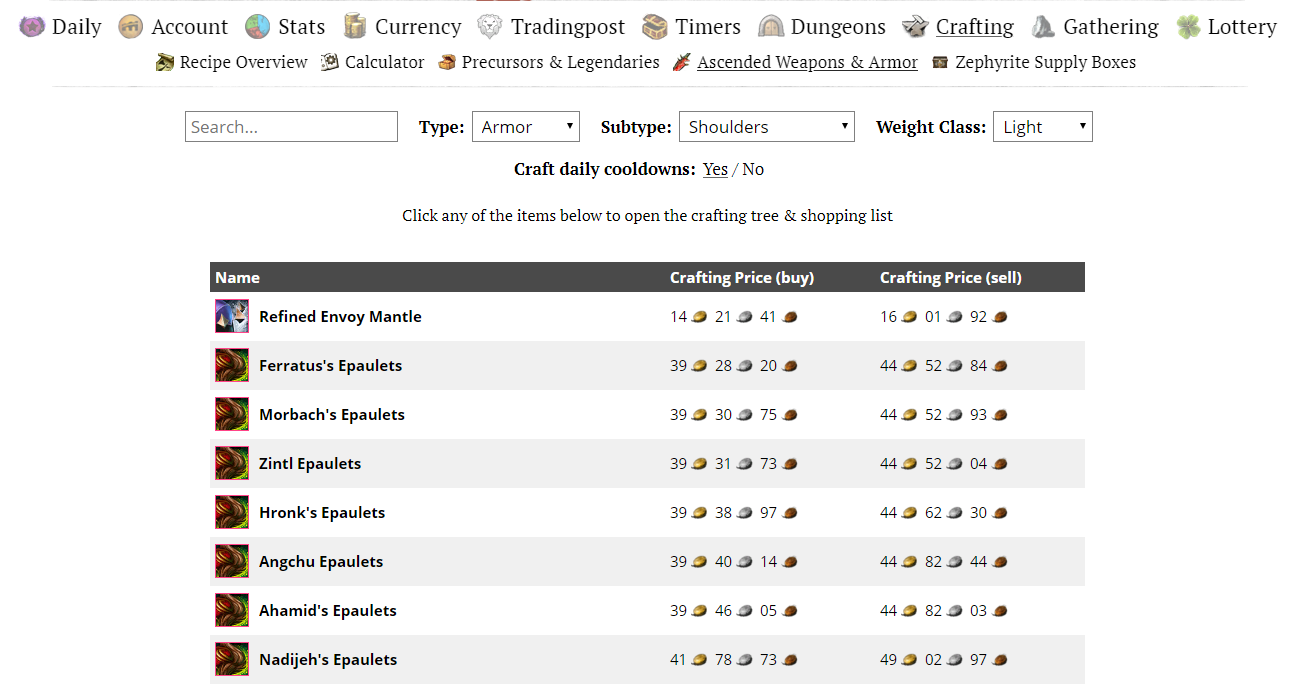Click the Timers chest icon
This screenshot has height=687, width=1292.
pyautogui.click(x=655, y=27)
